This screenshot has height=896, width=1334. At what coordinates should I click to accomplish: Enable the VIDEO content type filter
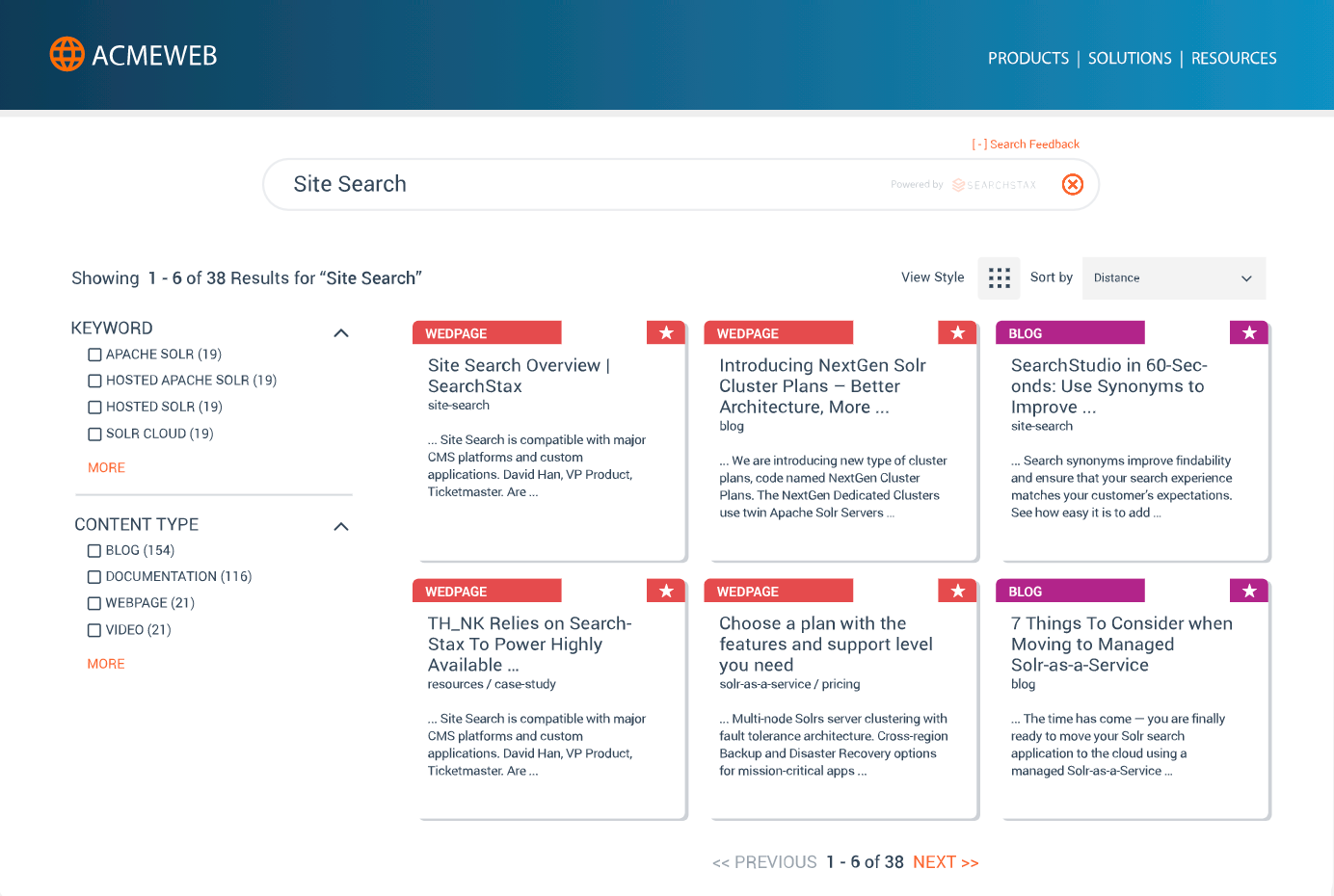click(93, 629)
